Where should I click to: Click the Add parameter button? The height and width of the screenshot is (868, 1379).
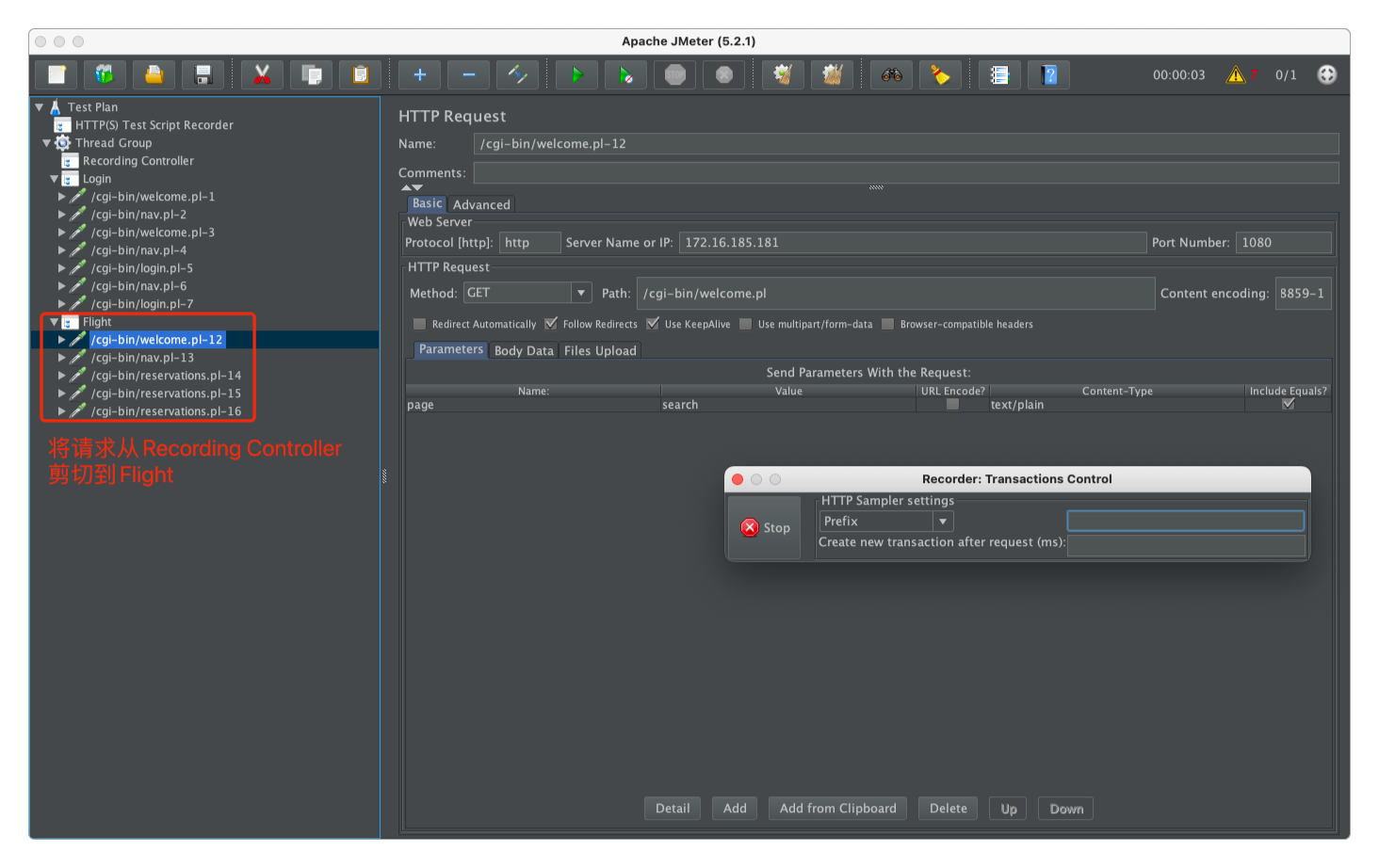[735, 808]
